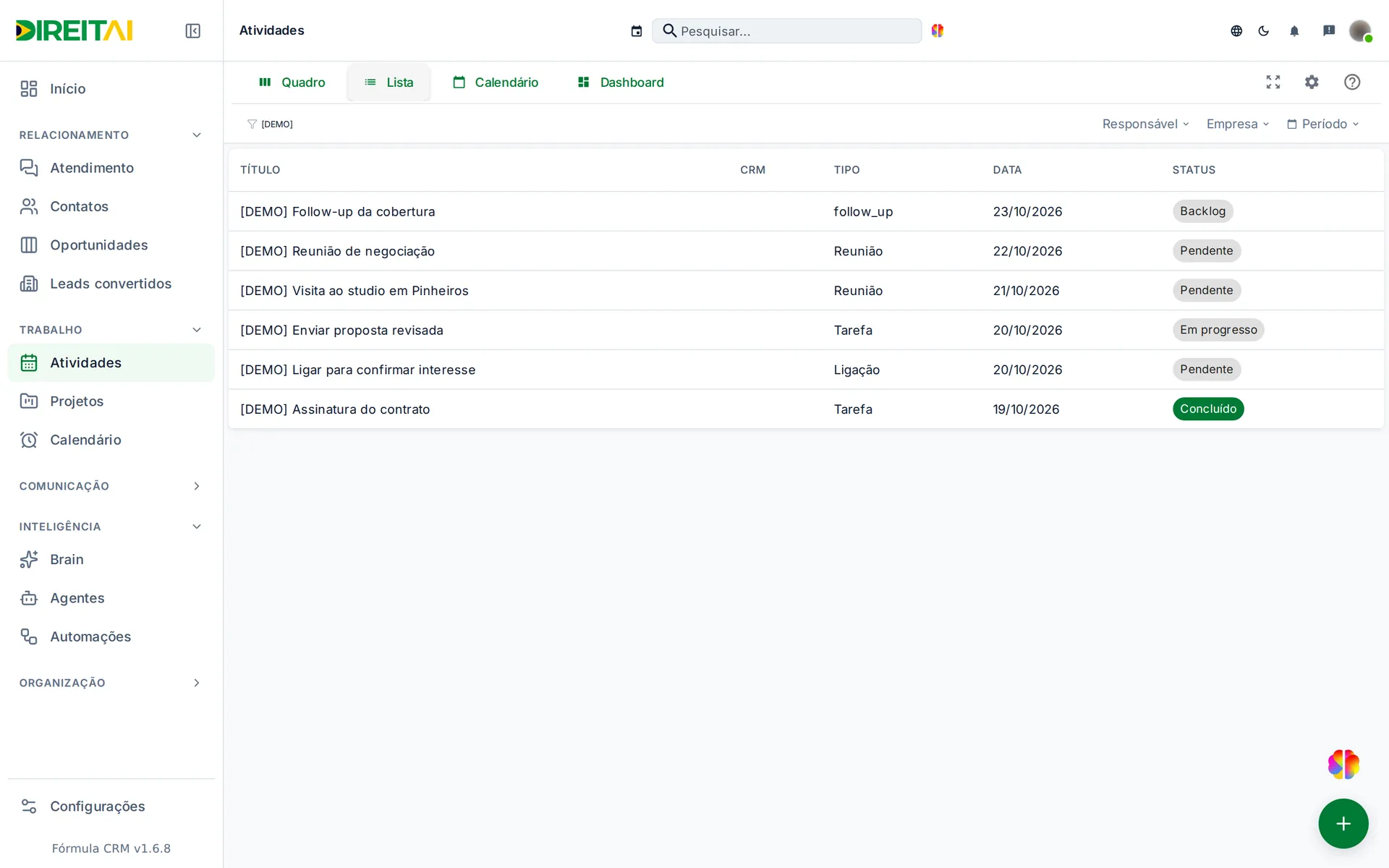Focus the Pesquisar search field
This screenshot has height=868, width=1389.
(786, 31)
